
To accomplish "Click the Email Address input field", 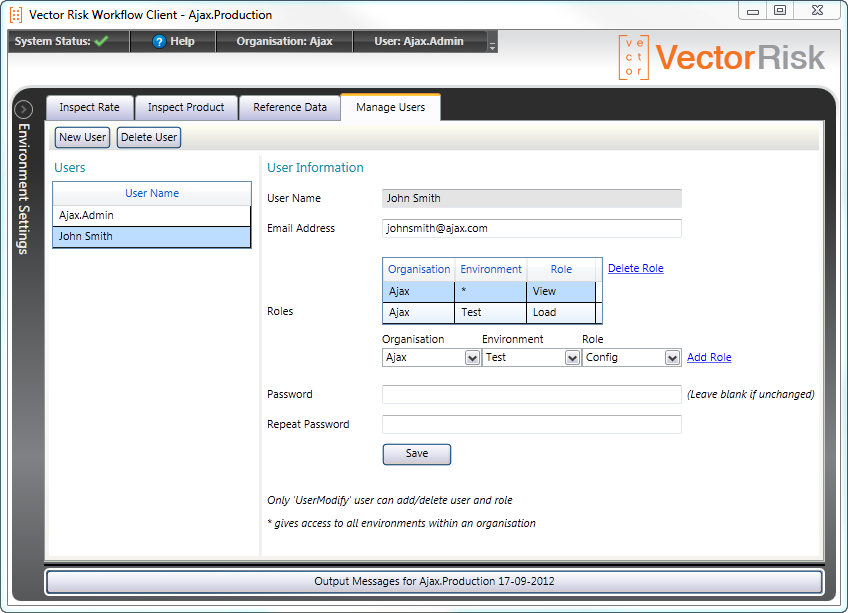I will [532, 228].
